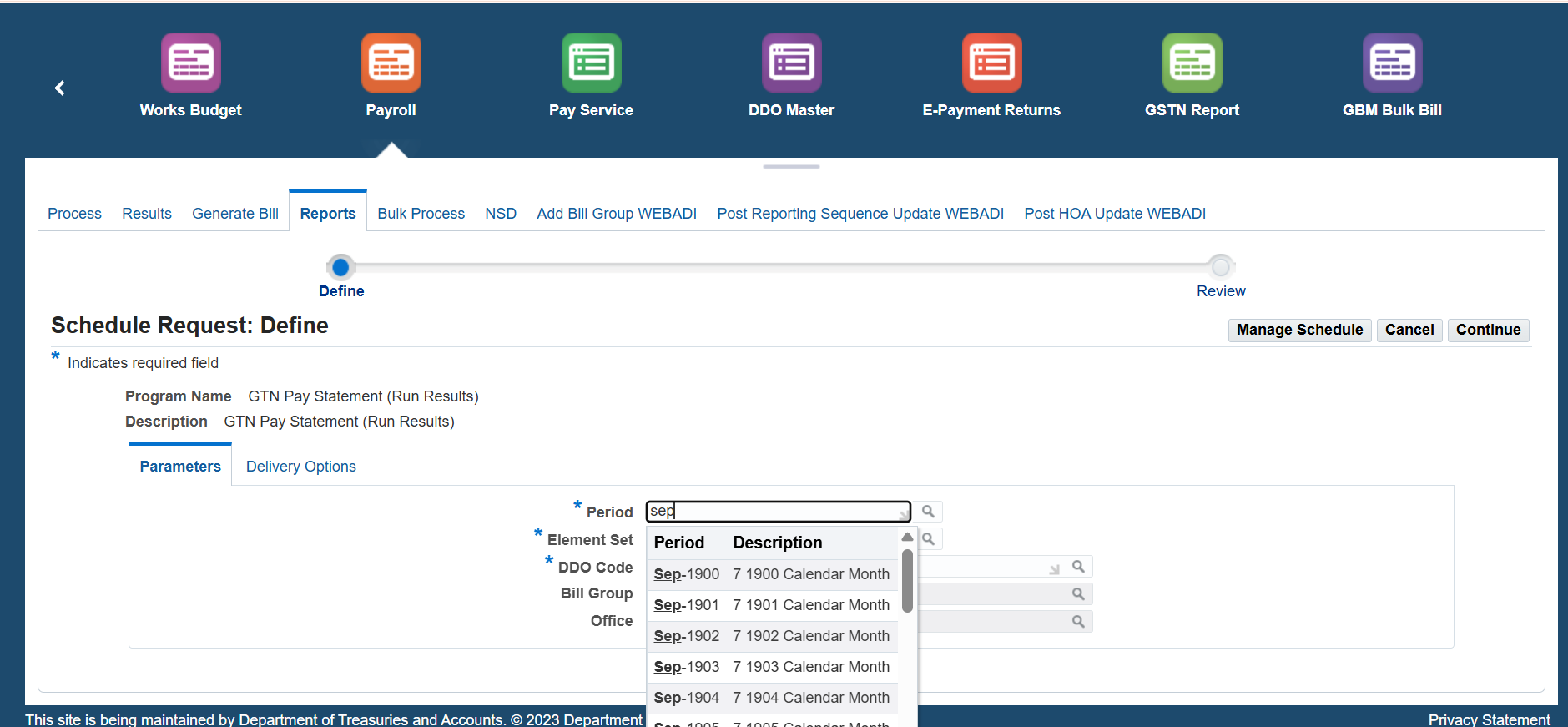The image size is (1568, 727).
Task: Click the Continue button
Action: click(1488, 330)
